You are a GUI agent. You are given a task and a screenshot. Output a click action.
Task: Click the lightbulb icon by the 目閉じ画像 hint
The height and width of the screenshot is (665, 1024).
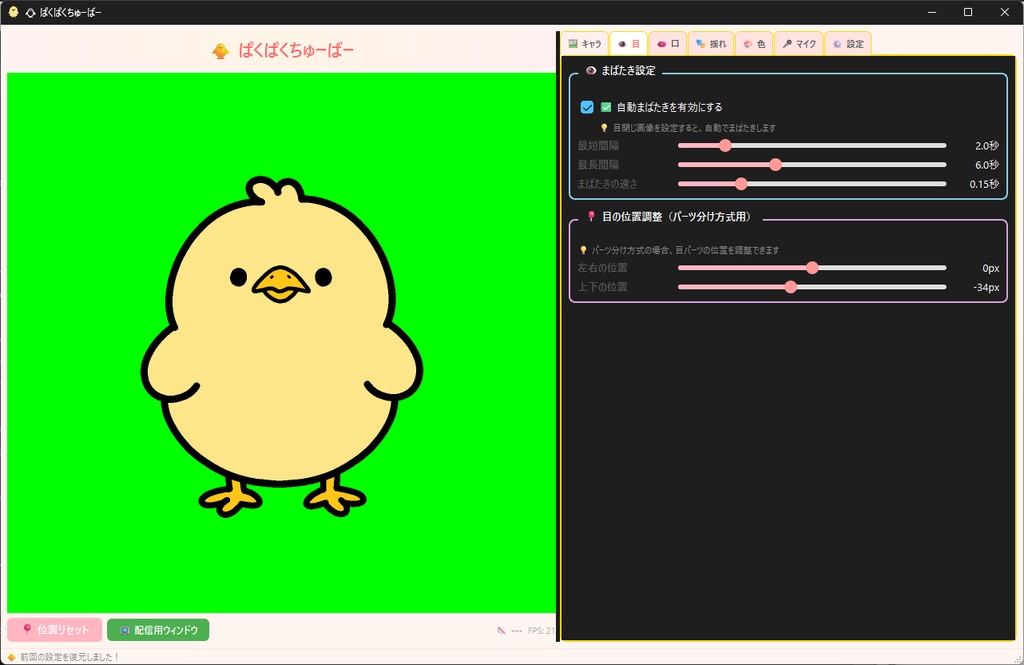coord(604,128)
